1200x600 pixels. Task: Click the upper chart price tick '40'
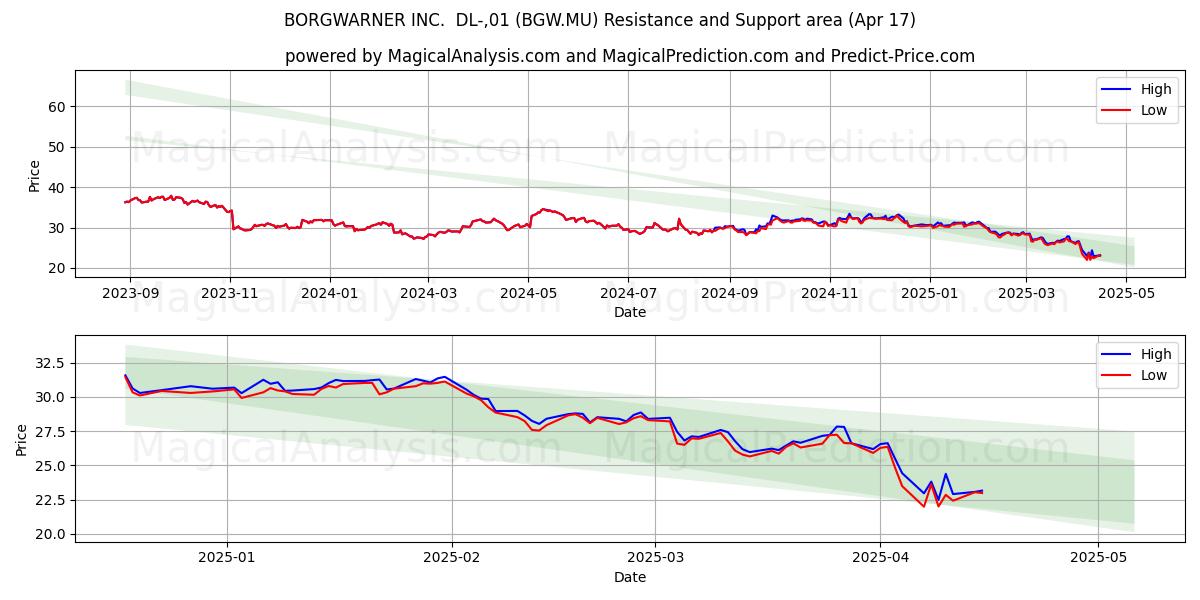pos(56,188)
